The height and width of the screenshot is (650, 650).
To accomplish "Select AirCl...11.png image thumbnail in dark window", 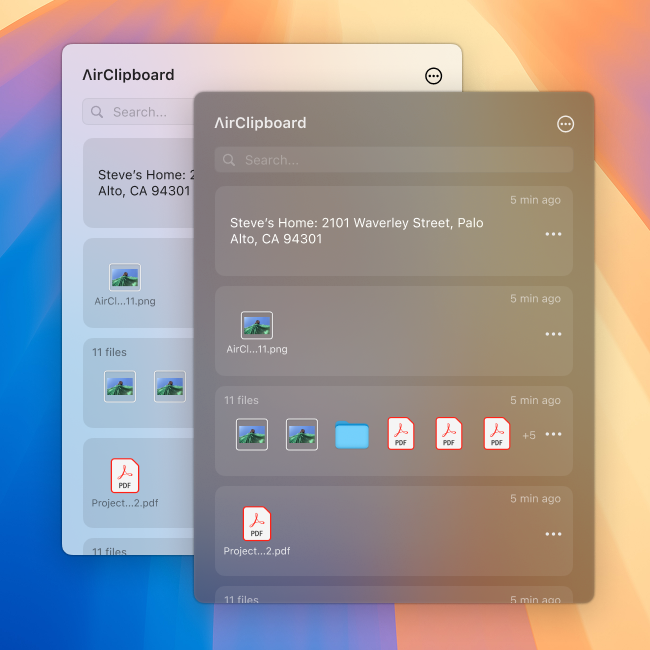I will click(257, 325).
